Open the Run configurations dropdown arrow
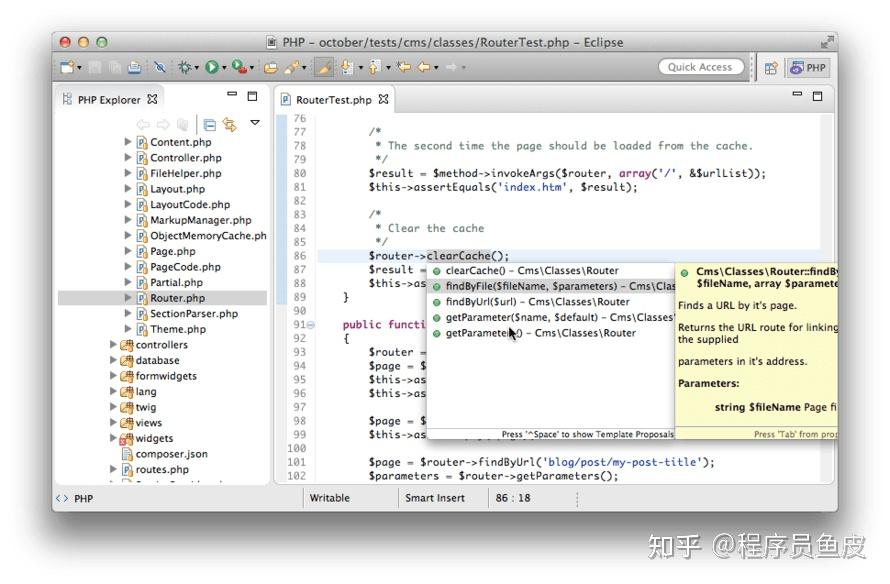The height and width of the screenshot is (584, 890). 224,68
